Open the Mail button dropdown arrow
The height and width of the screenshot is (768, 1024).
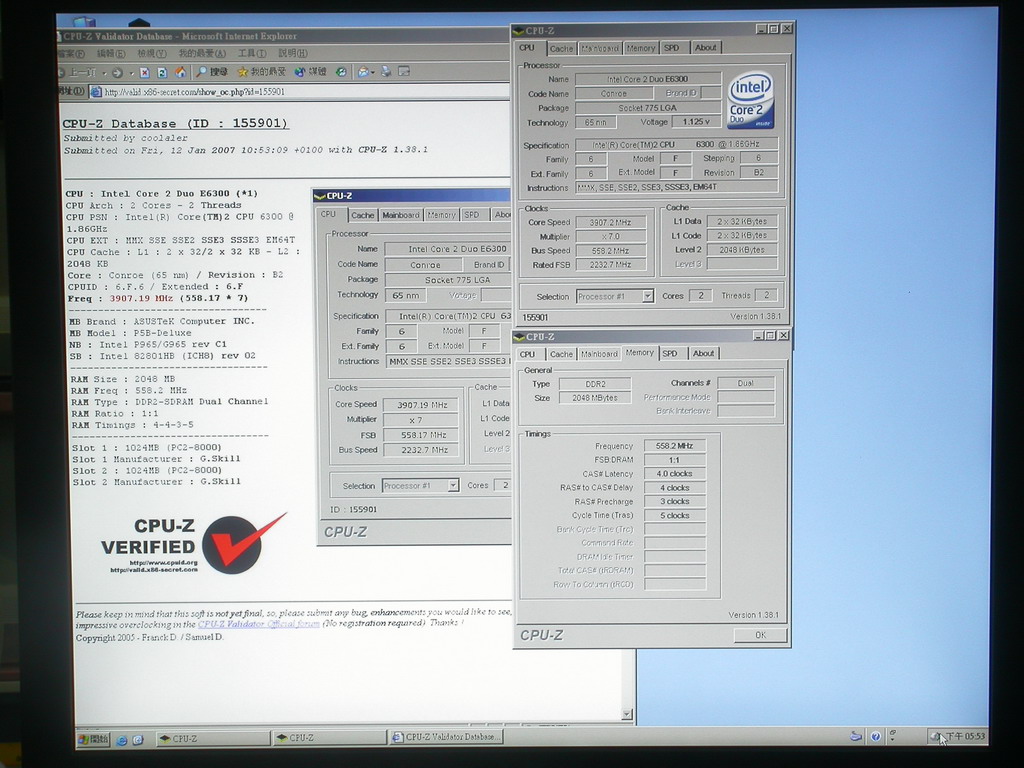tap(373, 72)
